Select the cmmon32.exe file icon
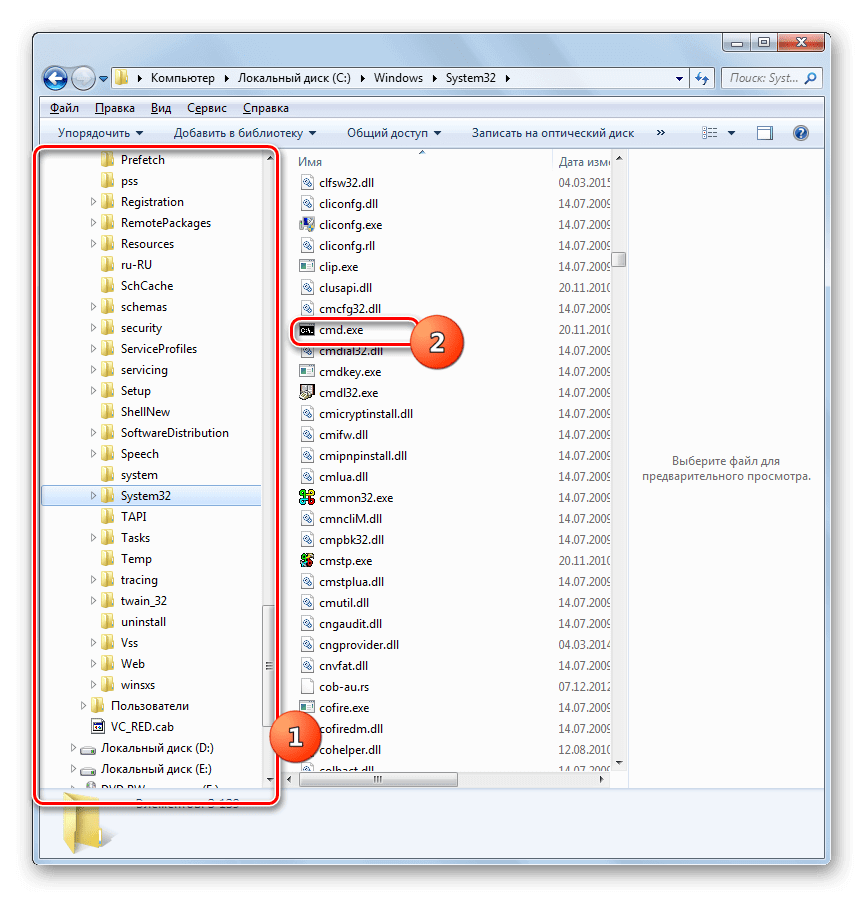This screenshot has width=864, height=898. point(308,498)
